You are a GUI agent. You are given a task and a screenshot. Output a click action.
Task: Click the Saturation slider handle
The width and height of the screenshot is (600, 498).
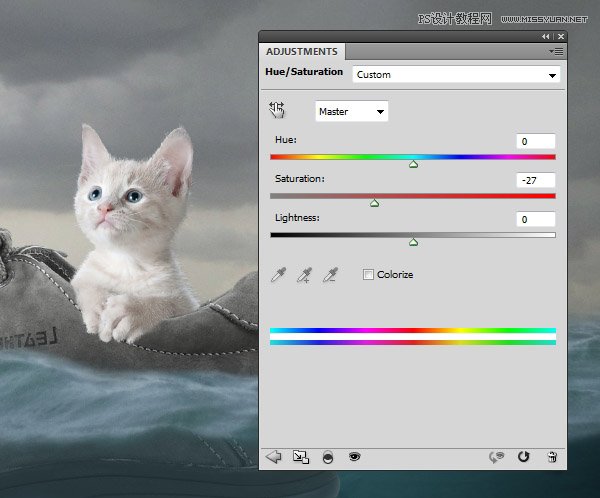(x=375, y=203)
